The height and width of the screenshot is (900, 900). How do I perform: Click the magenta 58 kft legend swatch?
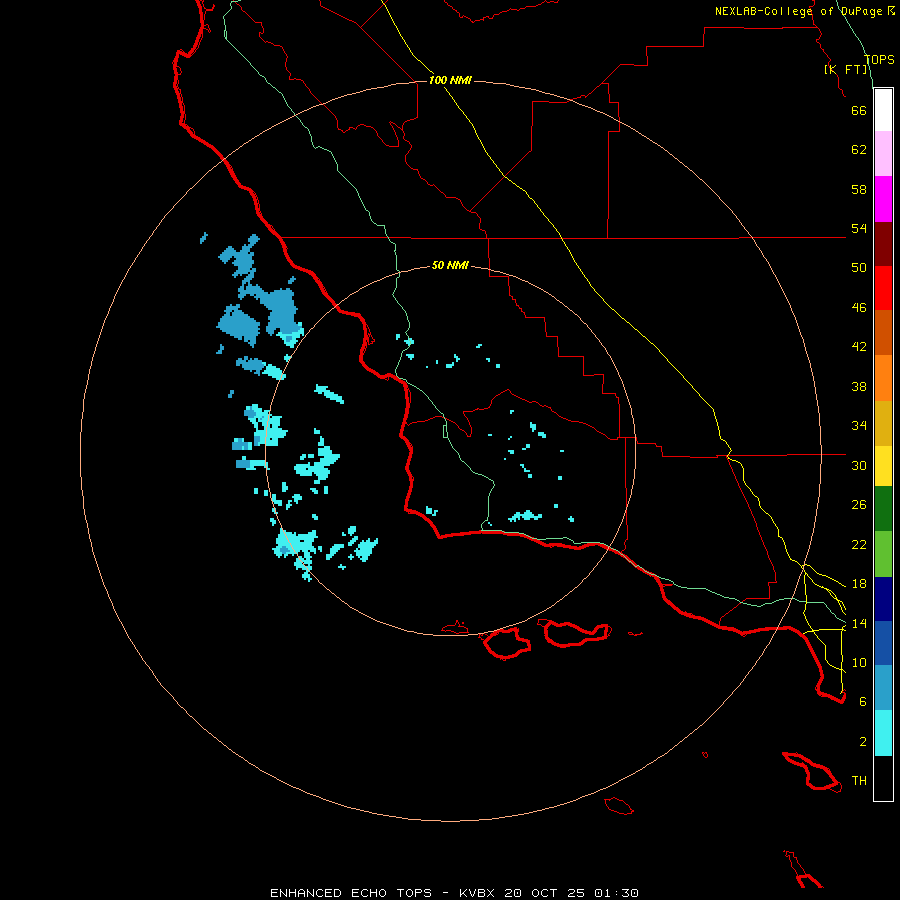coord(883,199)
